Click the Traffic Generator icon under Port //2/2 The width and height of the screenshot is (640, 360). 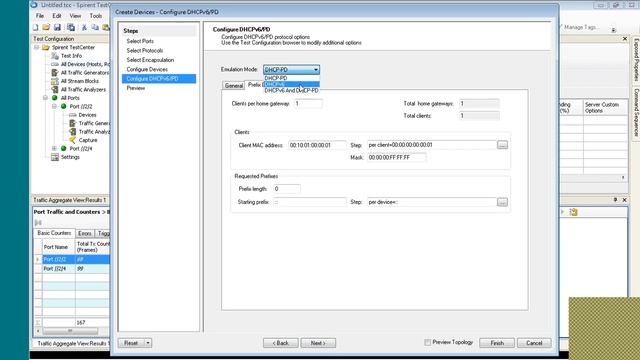[x=73, y=123]
